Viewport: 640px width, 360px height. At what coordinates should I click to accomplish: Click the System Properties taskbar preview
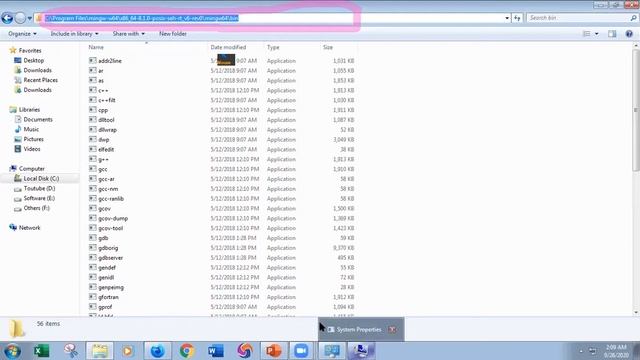coord(361,329)
